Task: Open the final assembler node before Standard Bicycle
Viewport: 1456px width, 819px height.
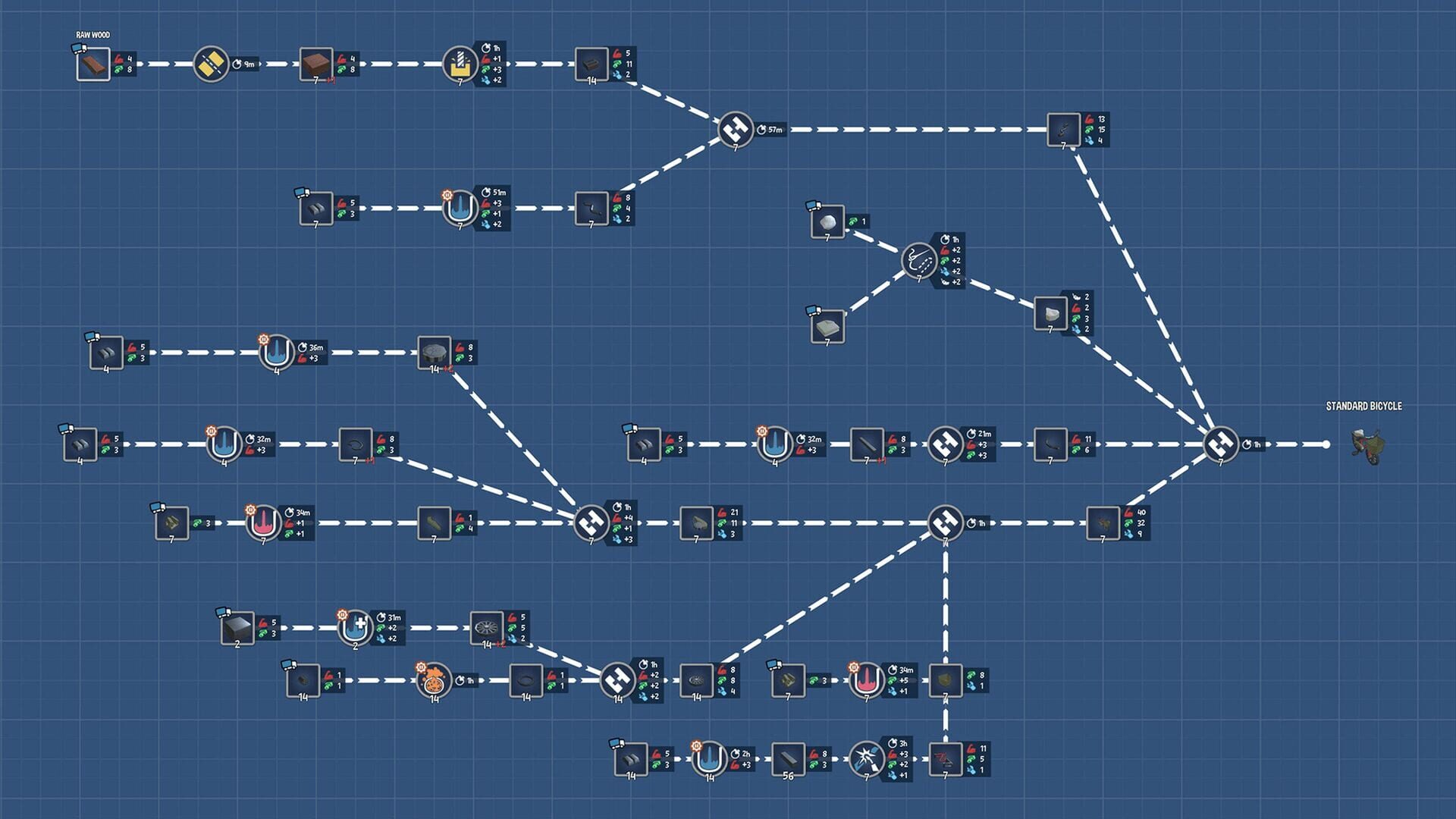Action: 1221,446
